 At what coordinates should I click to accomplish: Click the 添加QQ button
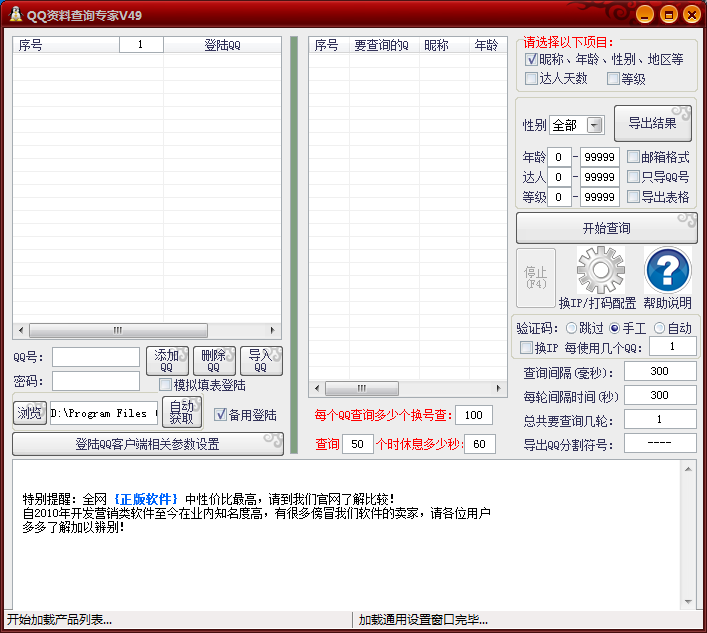point(167,361)
